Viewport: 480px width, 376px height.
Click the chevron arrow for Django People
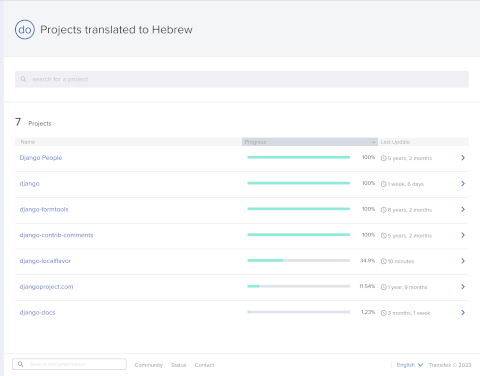coord(463,158)
